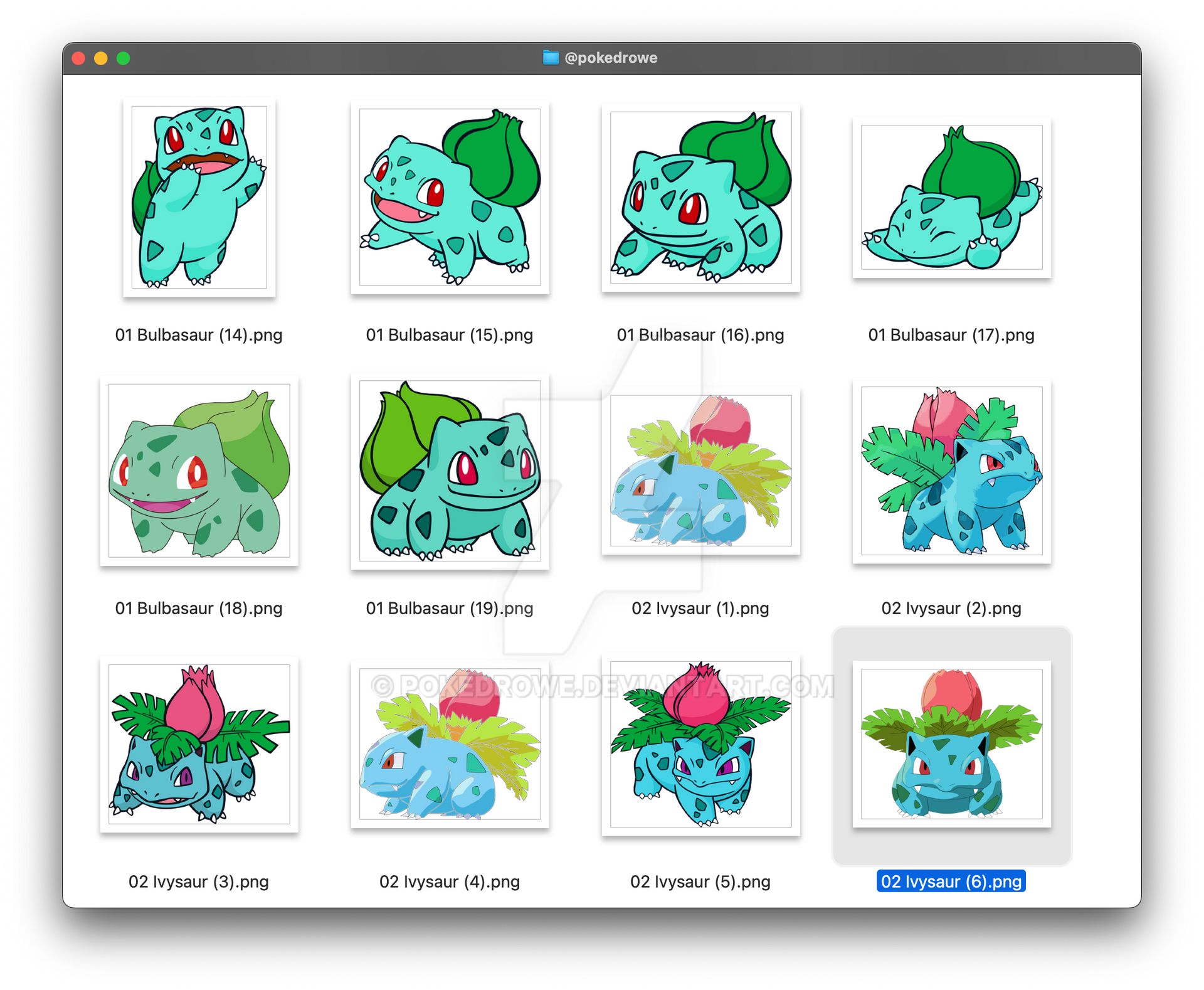
Task: Click the blue folder icon in title bar
Action: tap(551, 58)
